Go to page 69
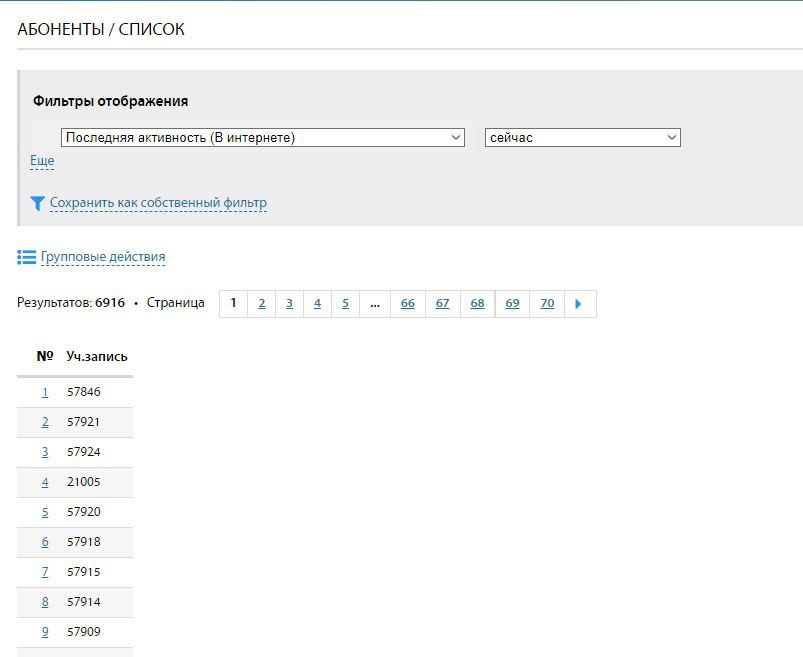Image resolution: width=803 pixels, height=657 pixels. point(512,304)
